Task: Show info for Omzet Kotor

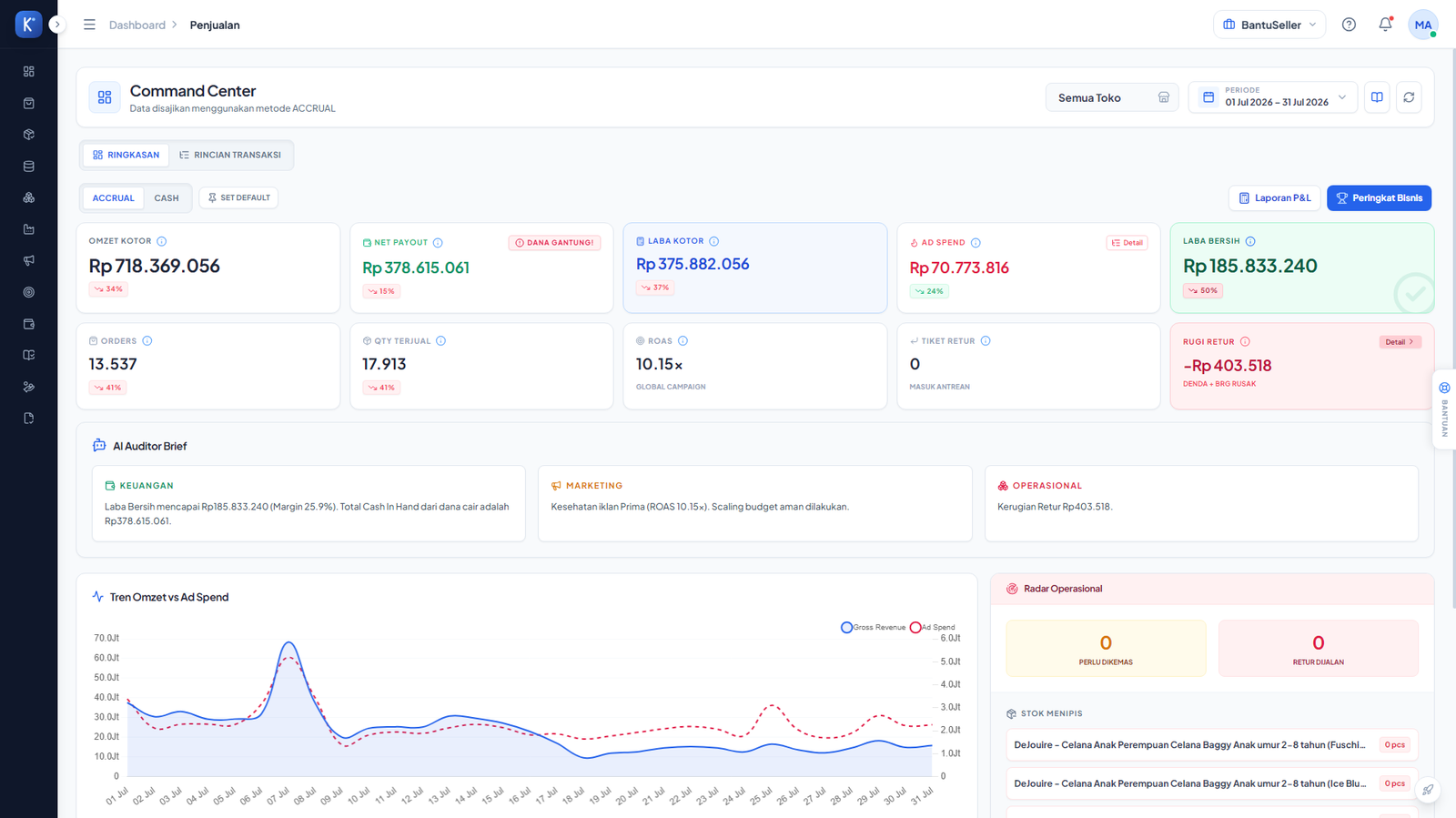Action: coord(161,241)
